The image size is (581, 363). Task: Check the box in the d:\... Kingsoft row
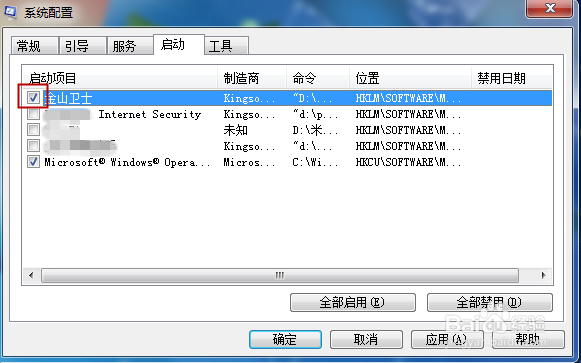(33, 146)
